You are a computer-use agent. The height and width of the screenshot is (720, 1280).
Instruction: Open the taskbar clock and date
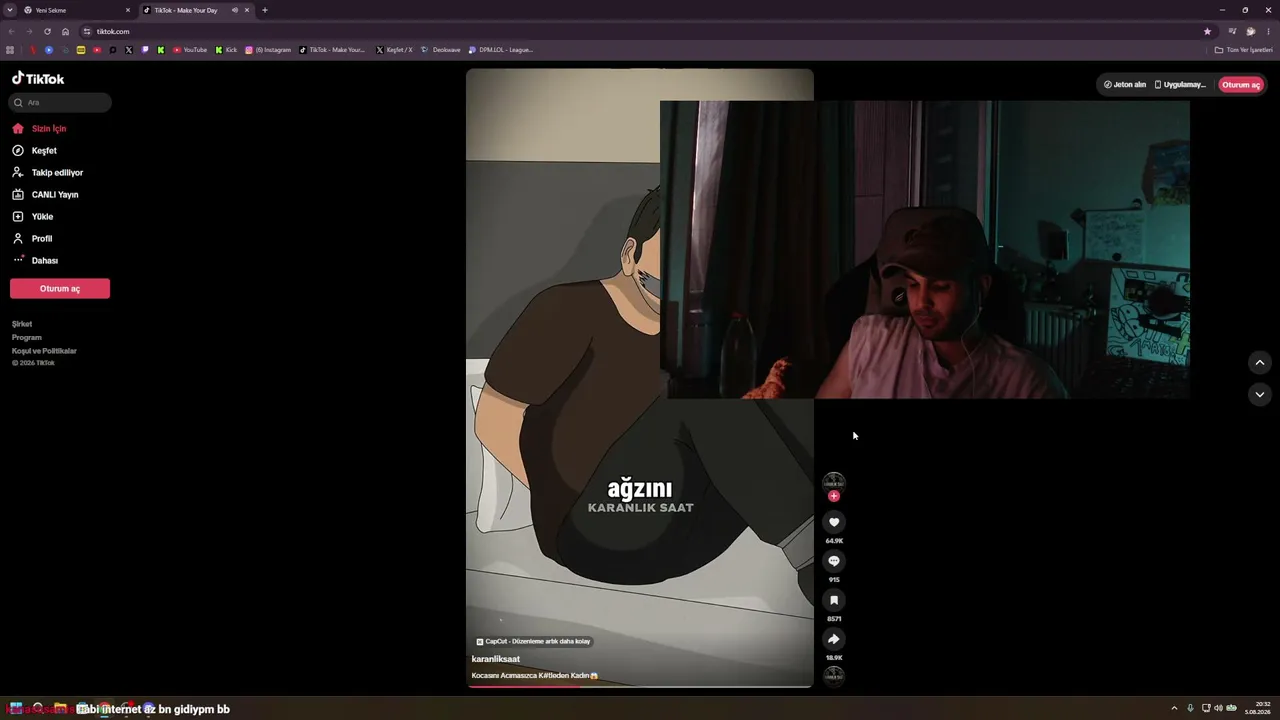tap(1256, 708)
